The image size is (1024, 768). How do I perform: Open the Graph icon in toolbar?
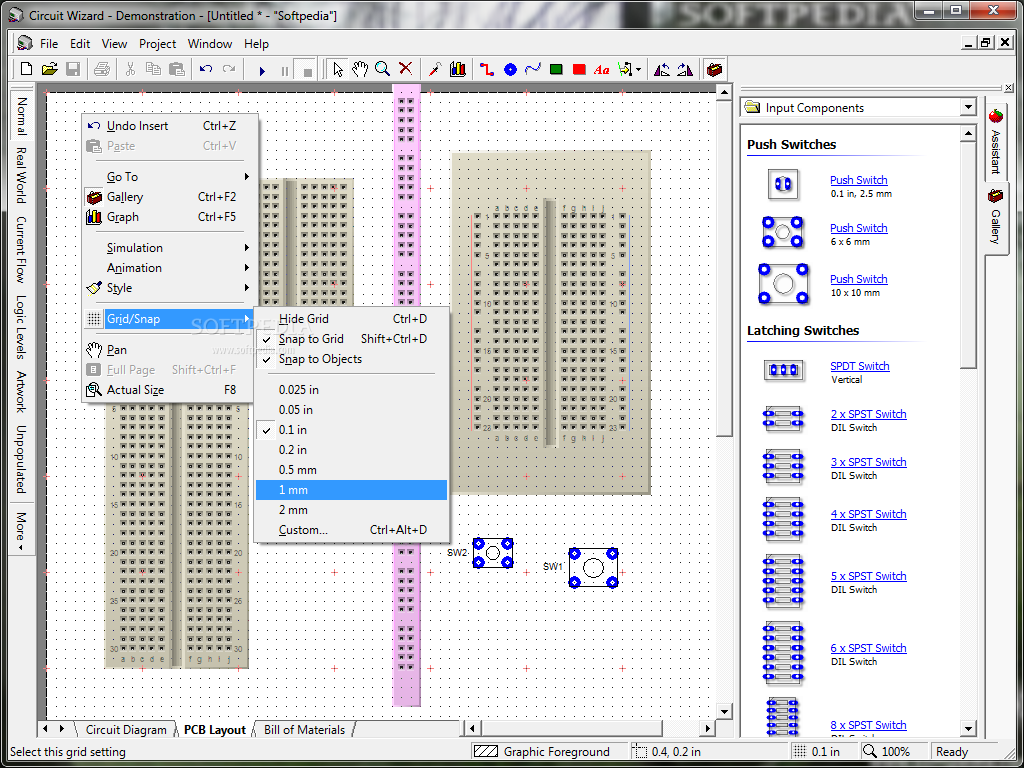(458, 69)
